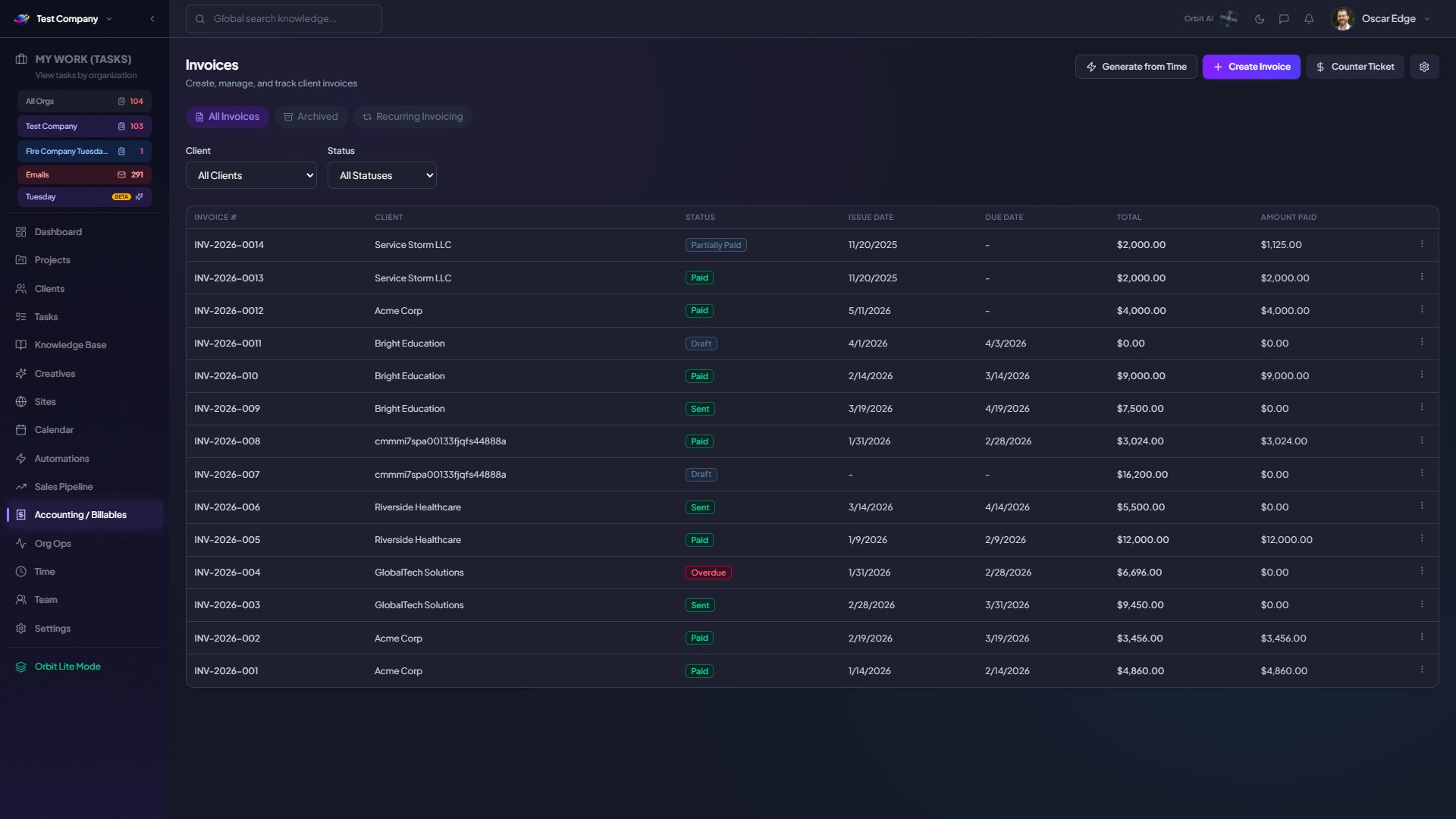This screenshot has height=819, width=1456.
Task: Open Org Ops in the sidebar
Action: 84,544
